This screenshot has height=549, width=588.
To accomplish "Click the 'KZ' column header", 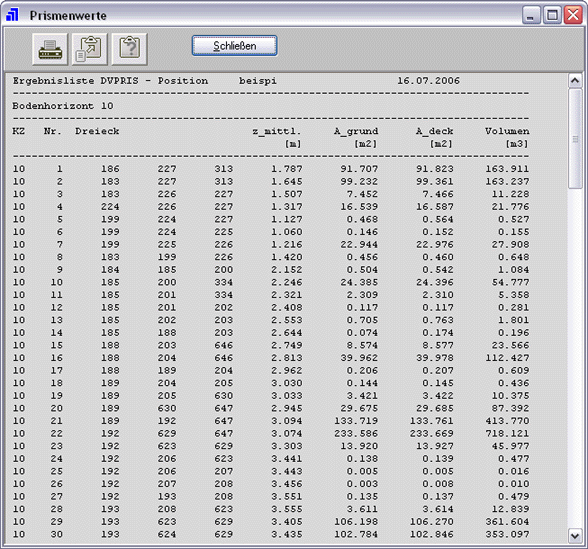I will [x=19, y=131].
